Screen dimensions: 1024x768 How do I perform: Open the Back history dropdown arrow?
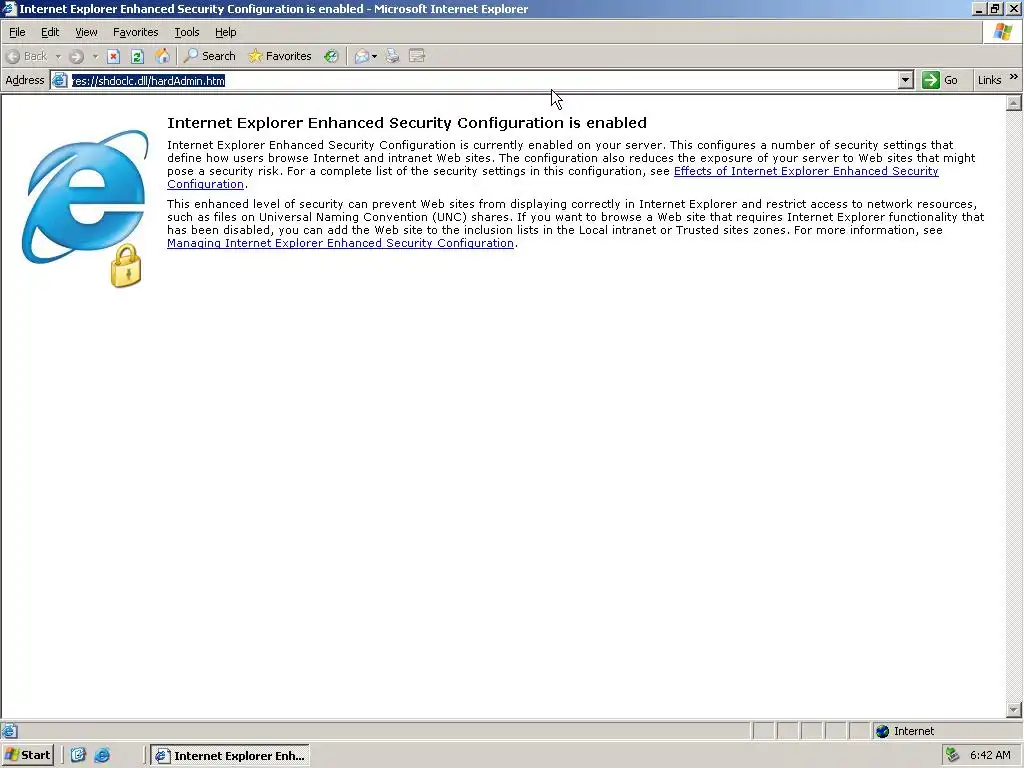tap(57, 56)
